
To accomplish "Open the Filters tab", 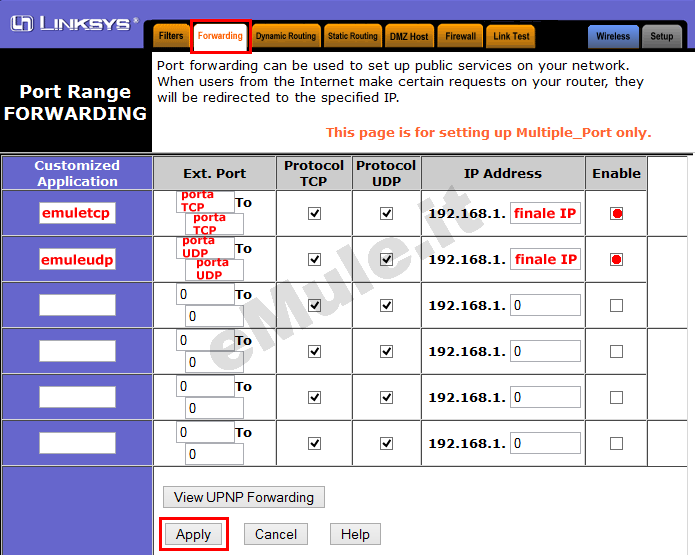I will (171, 36).
